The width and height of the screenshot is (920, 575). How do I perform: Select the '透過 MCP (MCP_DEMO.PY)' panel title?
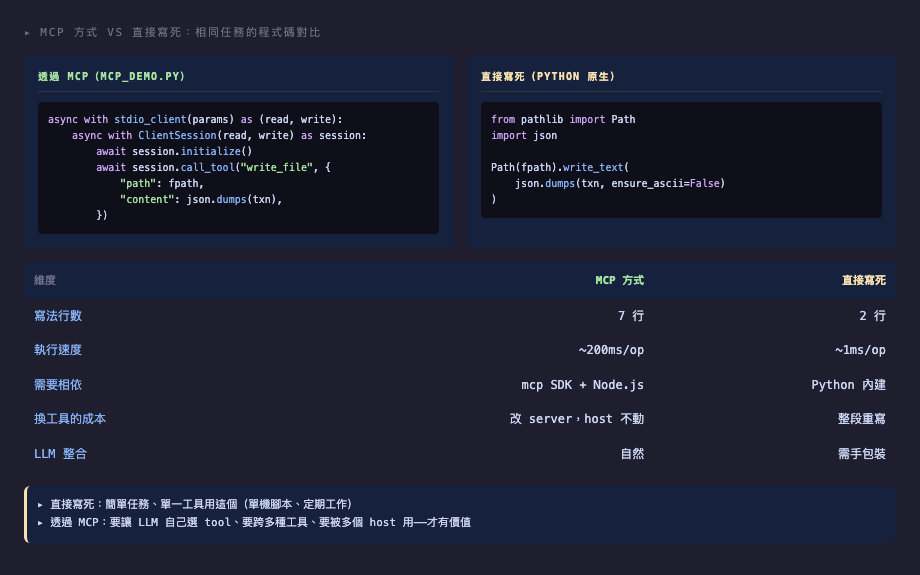[111, 76]
